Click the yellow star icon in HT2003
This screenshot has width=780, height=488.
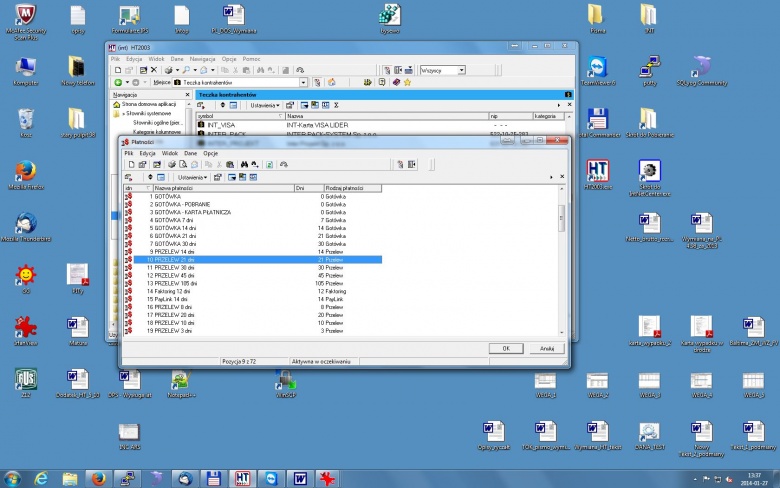[x=407, y=83]
